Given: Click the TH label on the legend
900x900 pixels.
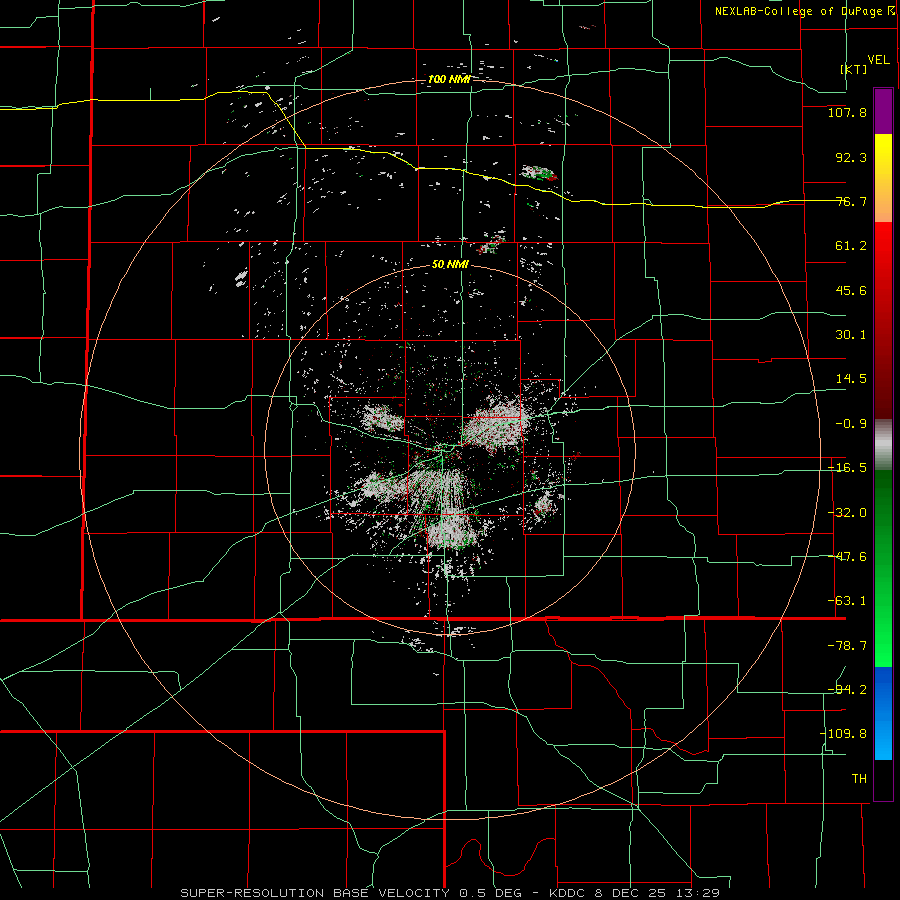Looking at the screenshot, I should point(859,778).
